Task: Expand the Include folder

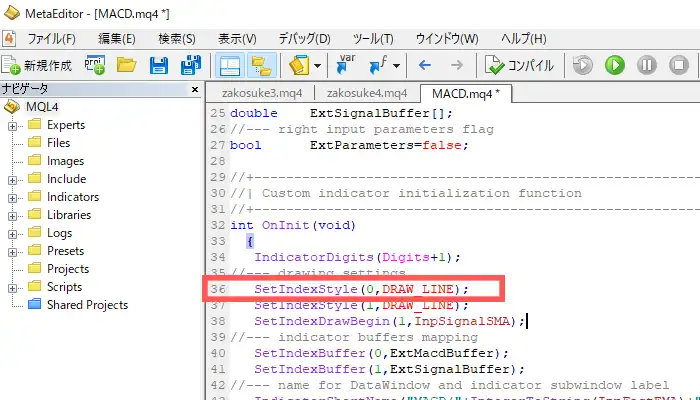Action: (x=12, y=180)
